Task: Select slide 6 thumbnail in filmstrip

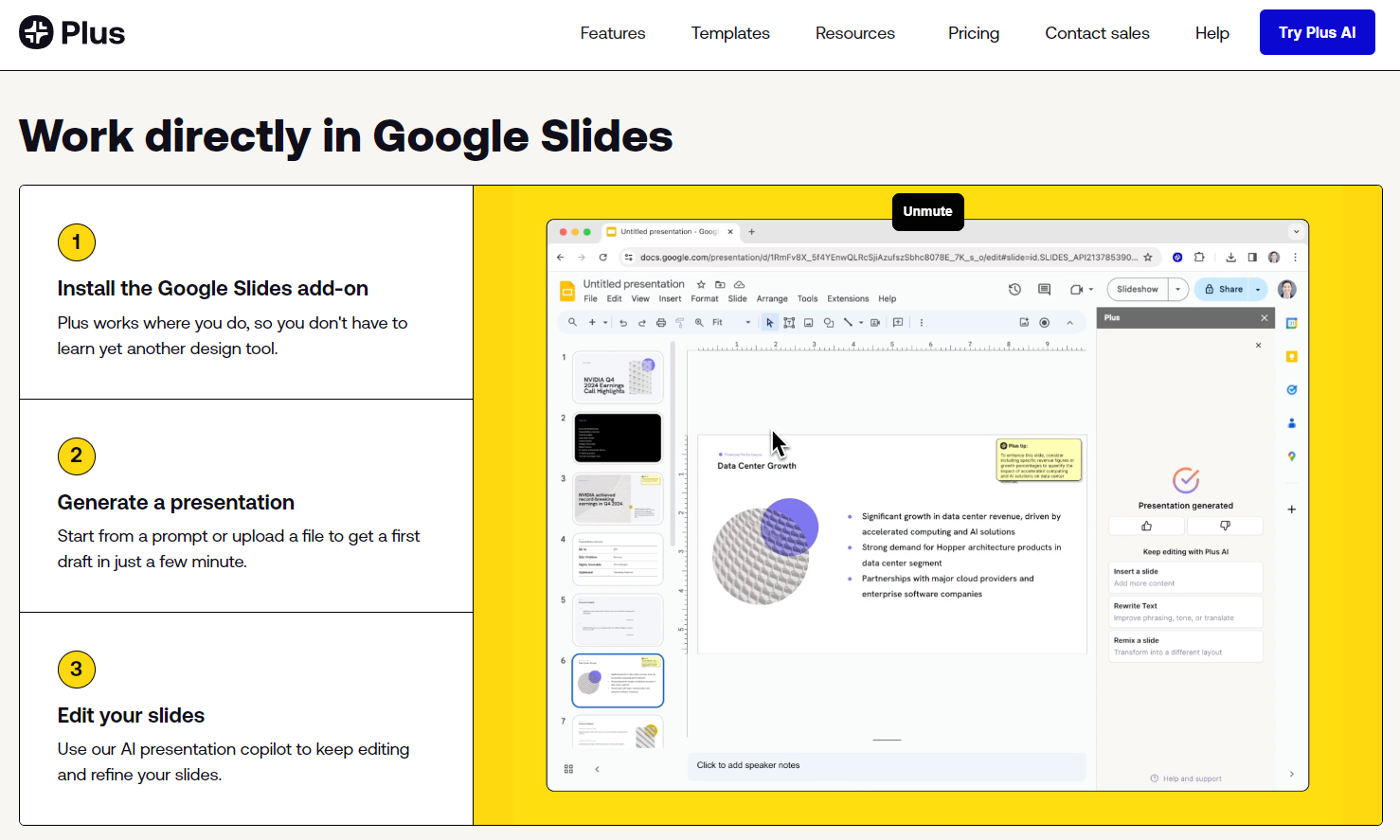Action: (x=618, y=681)
